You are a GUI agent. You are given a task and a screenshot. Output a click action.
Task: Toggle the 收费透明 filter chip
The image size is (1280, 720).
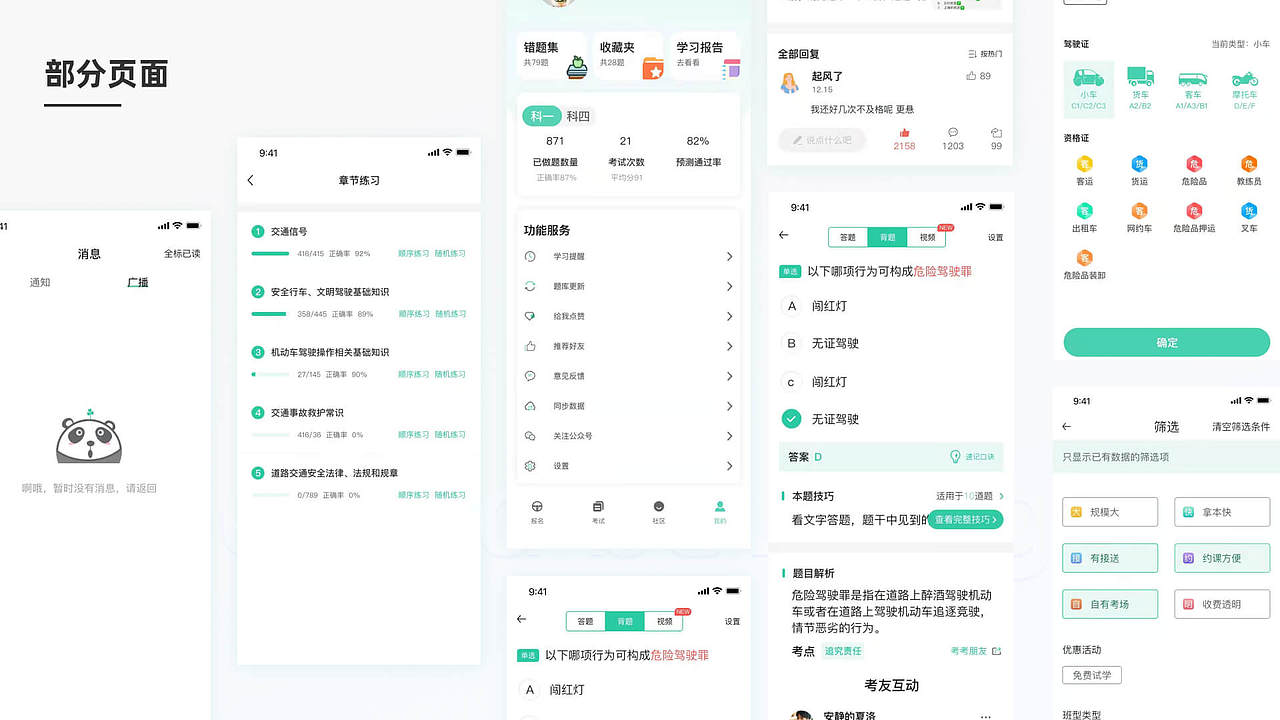pyautogui.click(x=1222, y=604)
